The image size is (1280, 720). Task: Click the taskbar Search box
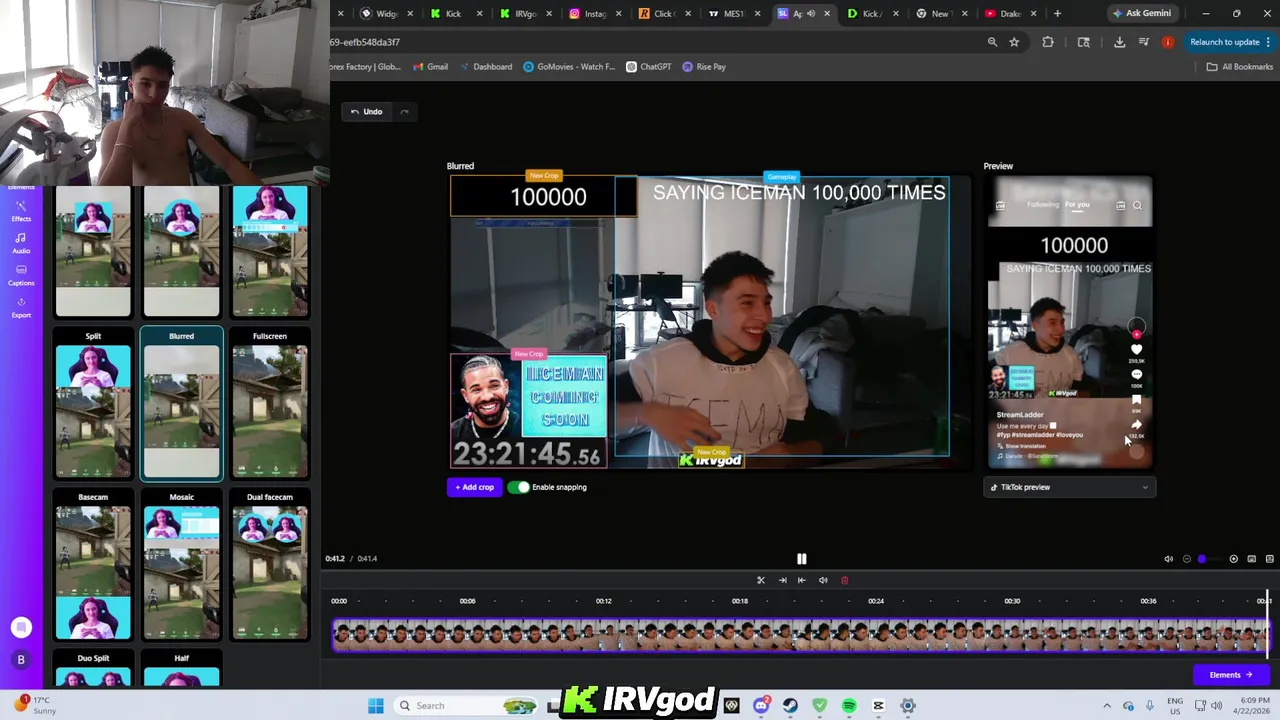pyautogui.click(x=464, y=706)
